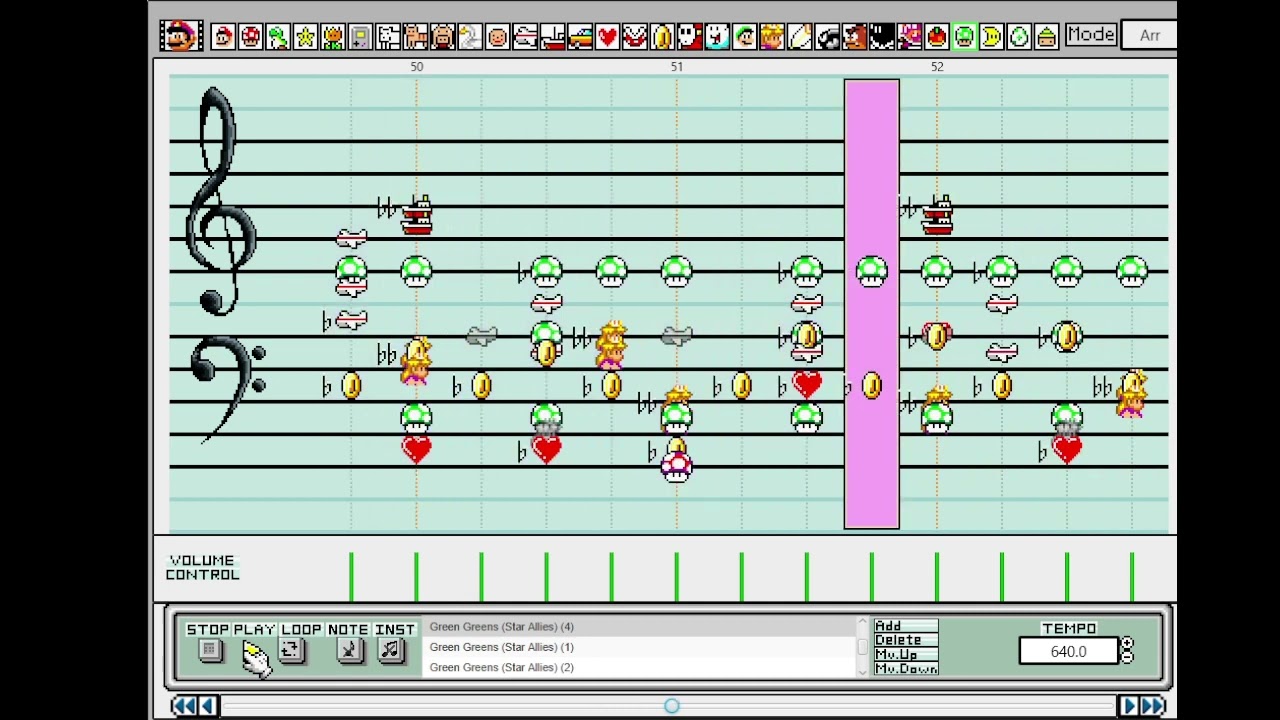Image resolution: width=1280 pixels, height=720 pixels.
Task: Select the red Fruit instrument
Action: (x=937, y=37)
